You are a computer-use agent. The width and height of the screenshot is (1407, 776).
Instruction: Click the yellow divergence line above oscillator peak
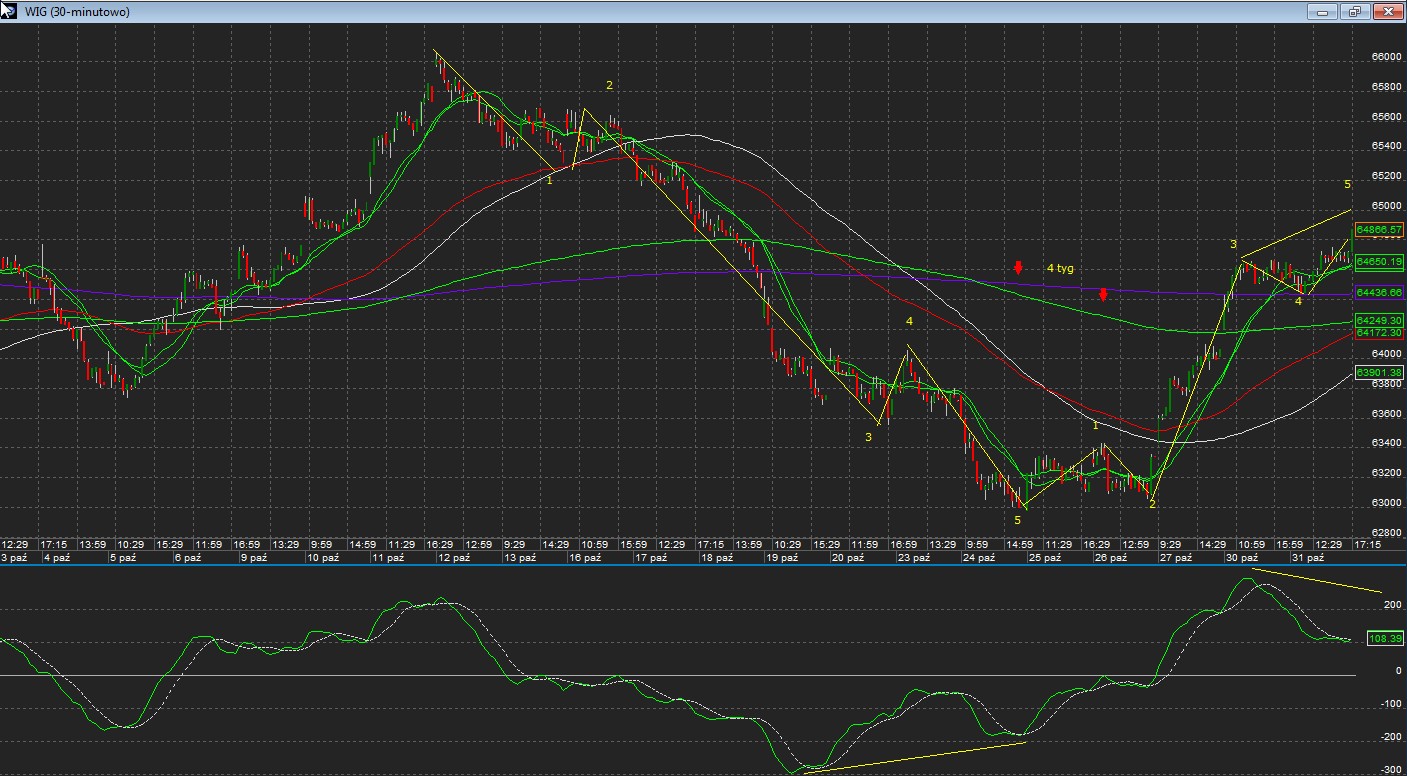1318,580
